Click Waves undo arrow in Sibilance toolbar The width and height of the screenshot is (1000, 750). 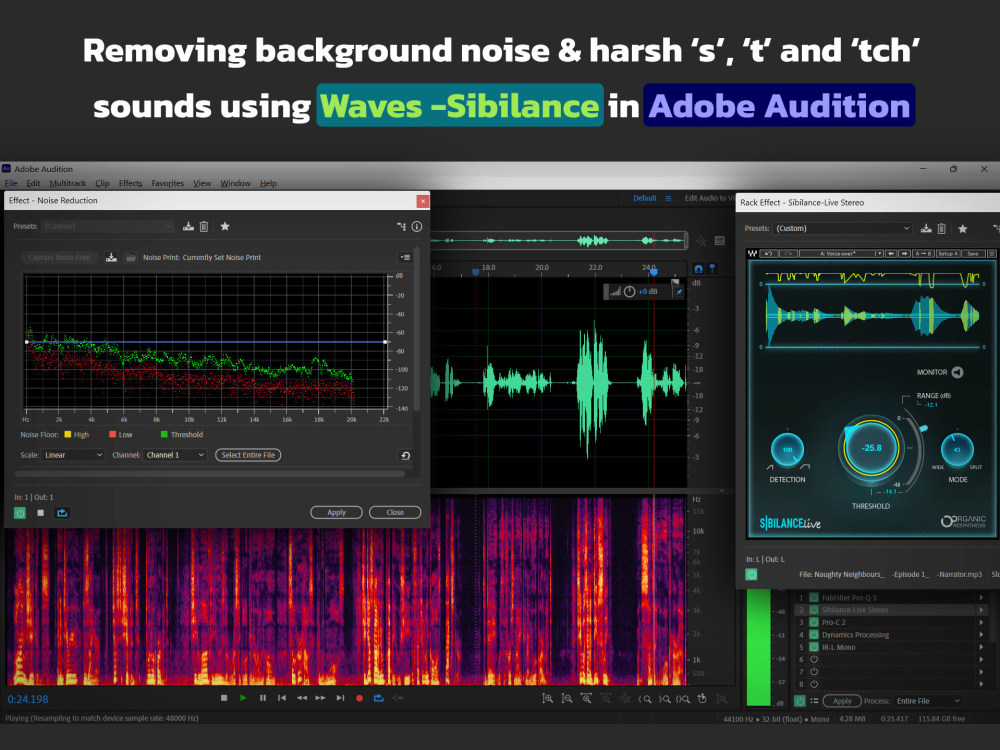coord(768,254)
